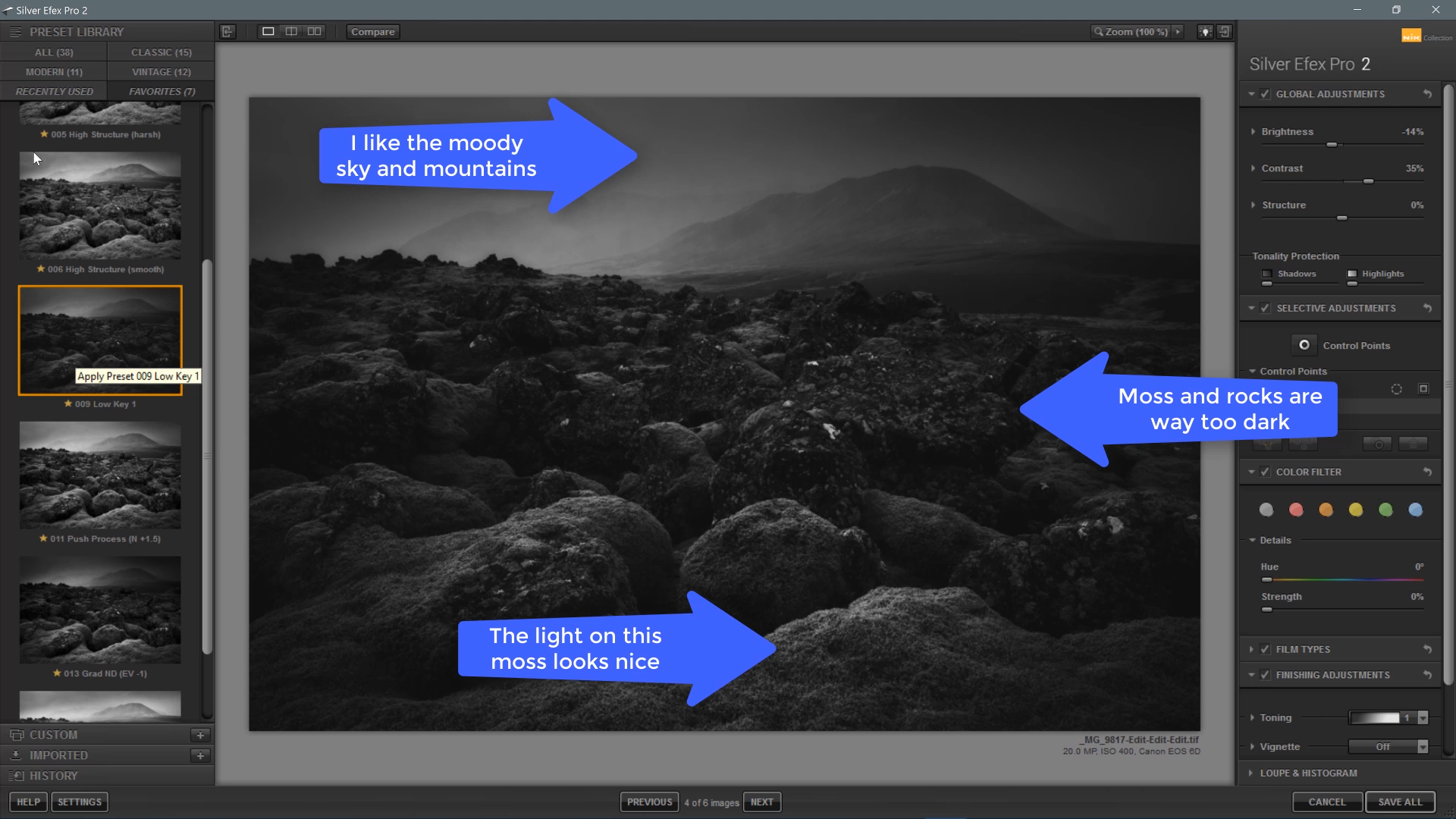Click the Cancel button
This screenshot has height=819, width=1456.
click(1327, 802)
